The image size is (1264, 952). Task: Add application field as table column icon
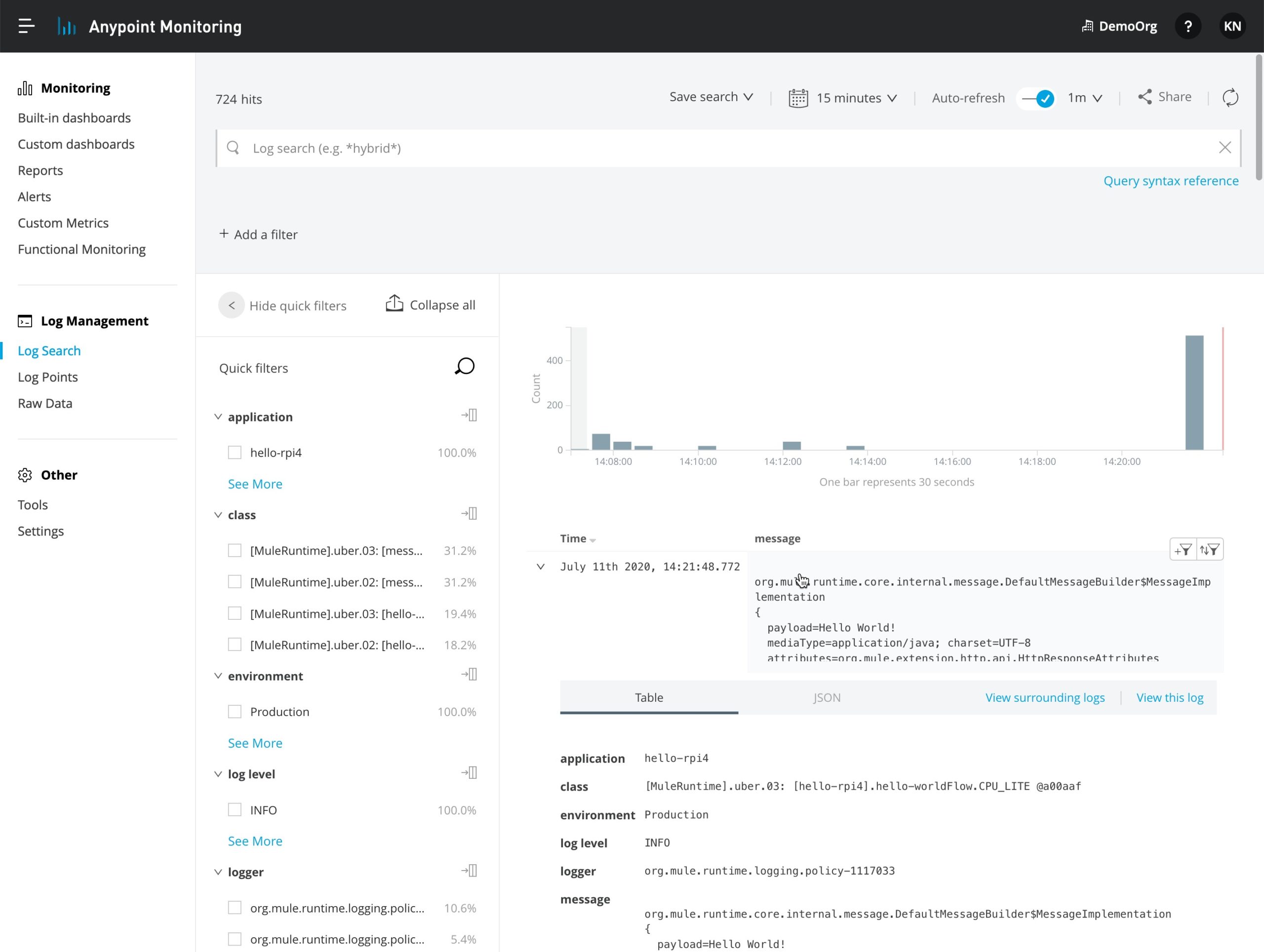point(469,415)
